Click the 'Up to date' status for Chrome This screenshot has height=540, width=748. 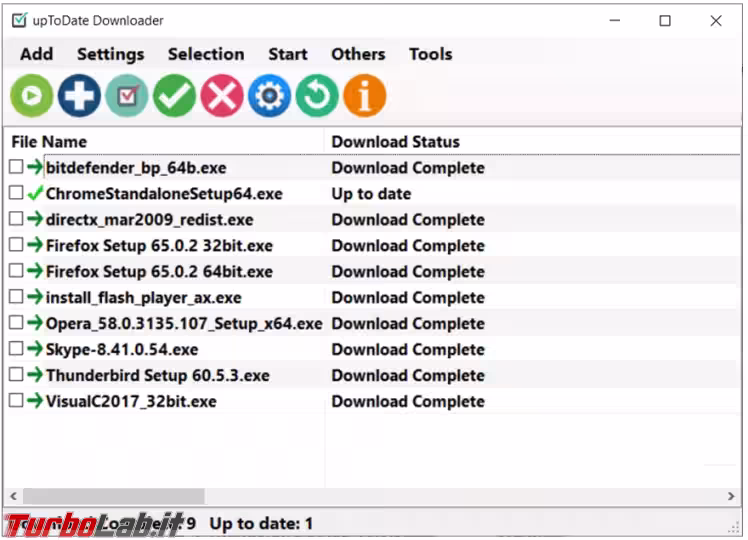coord(371,194)
